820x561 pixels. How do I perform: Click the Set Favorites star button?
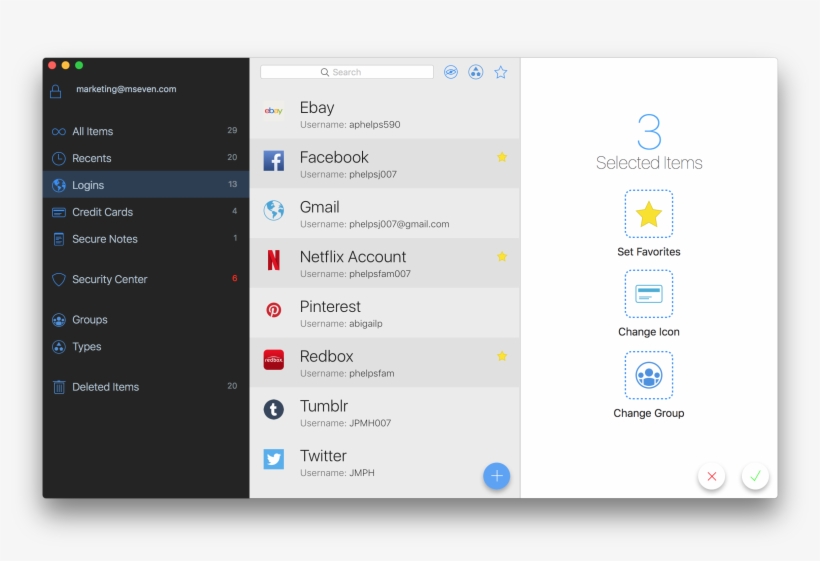(648, 214)
